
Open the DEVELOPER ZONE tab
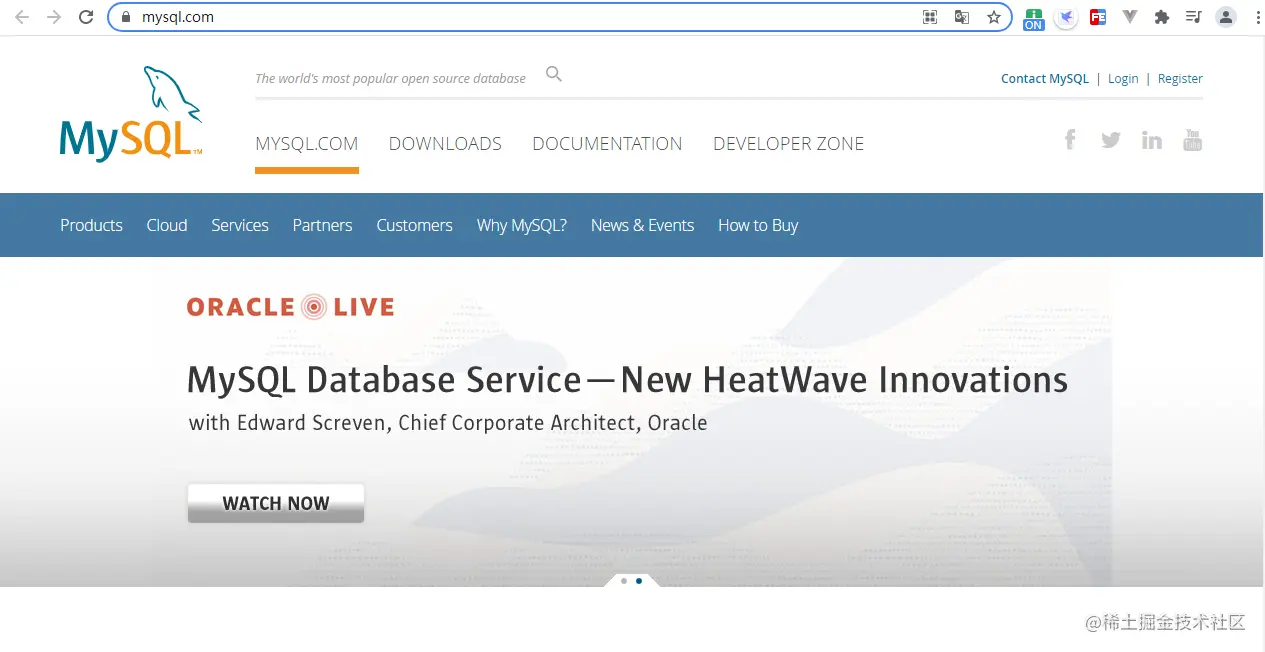click(788, 144)
